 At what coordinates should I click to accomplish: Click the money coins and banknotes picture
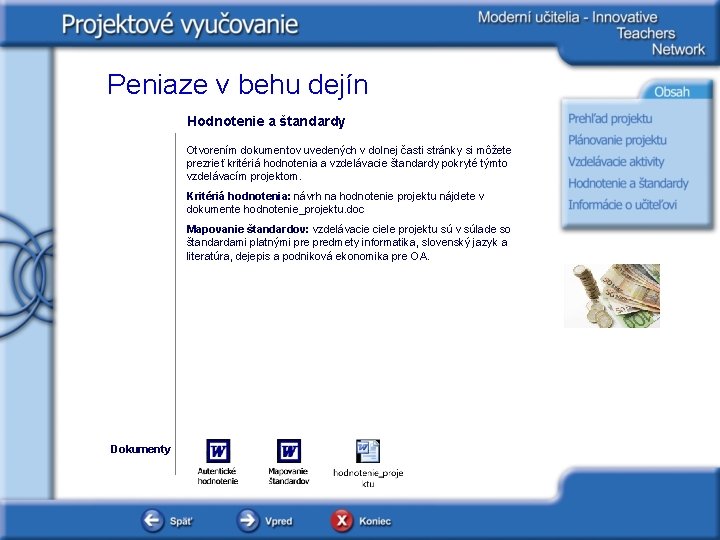point(612,296)
